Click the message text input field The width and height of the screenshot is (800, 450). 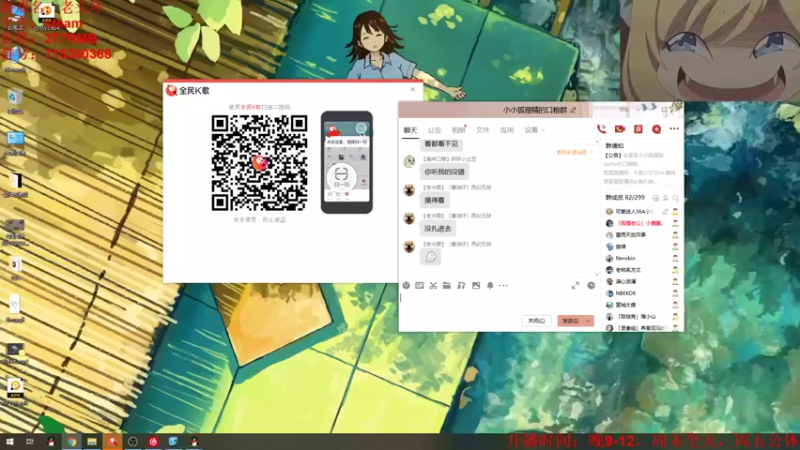pos(497,303)
